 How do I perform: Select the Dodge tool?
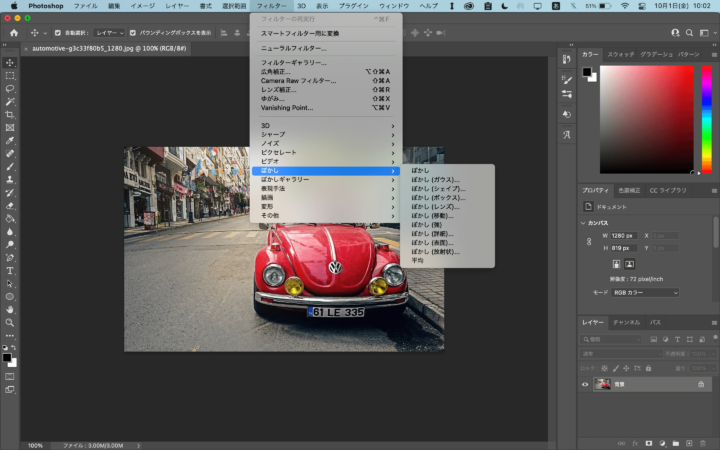(x=10, y=244)
